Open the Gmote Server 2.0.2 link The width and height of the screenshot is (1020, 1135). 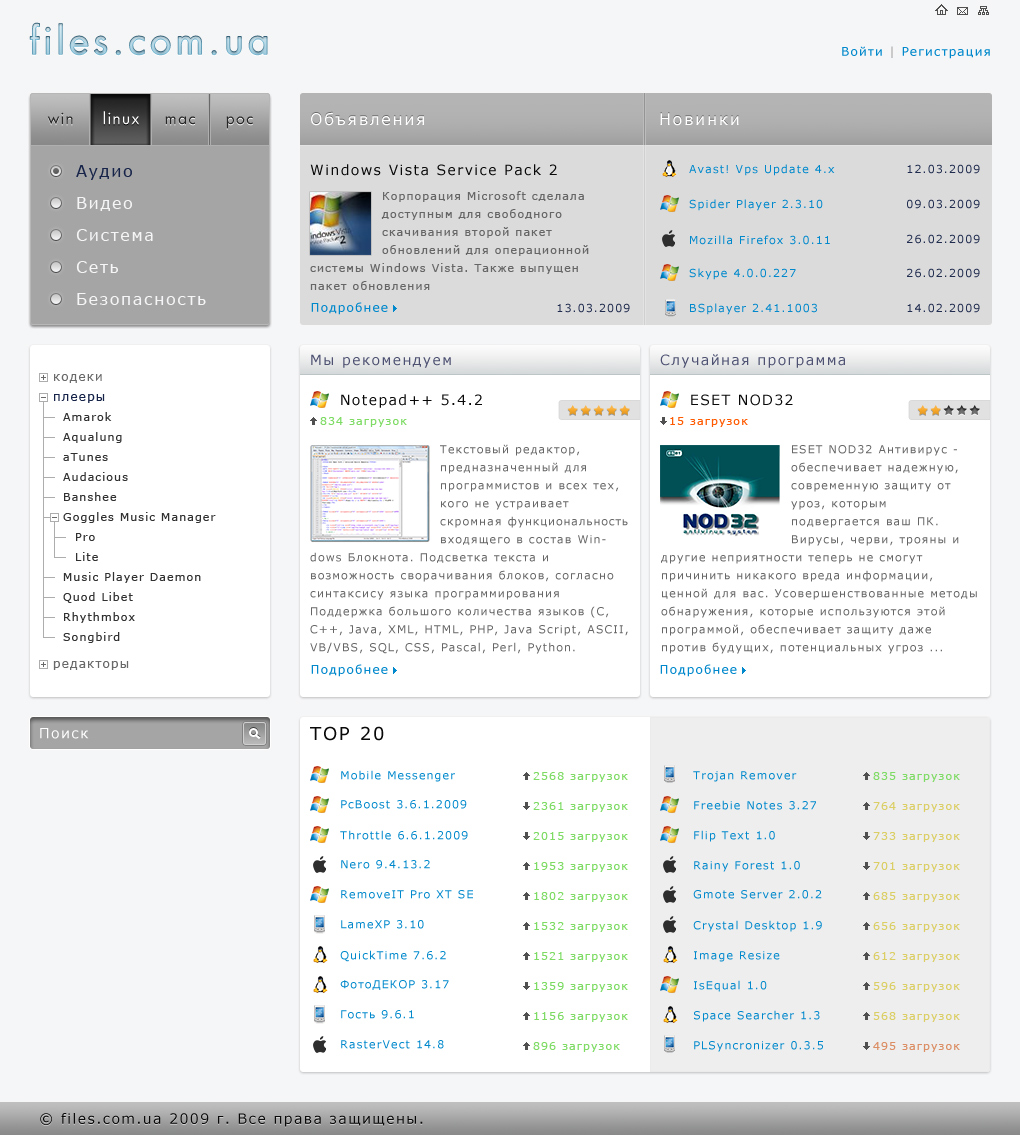[757, 894]
